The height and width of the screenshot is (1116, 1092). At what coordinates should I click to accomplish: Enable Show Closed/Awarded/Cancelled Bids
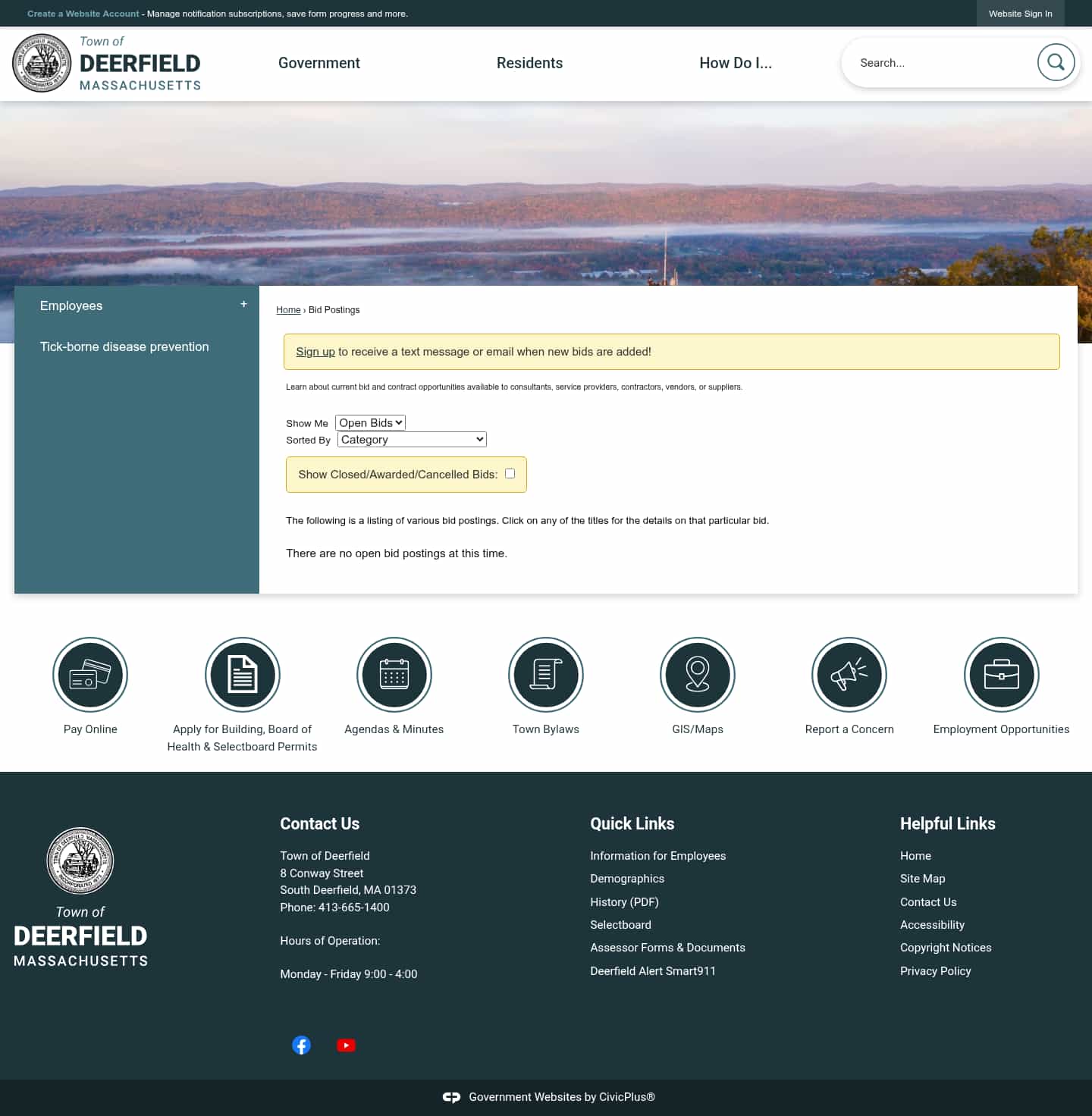(x=510, y=473)
